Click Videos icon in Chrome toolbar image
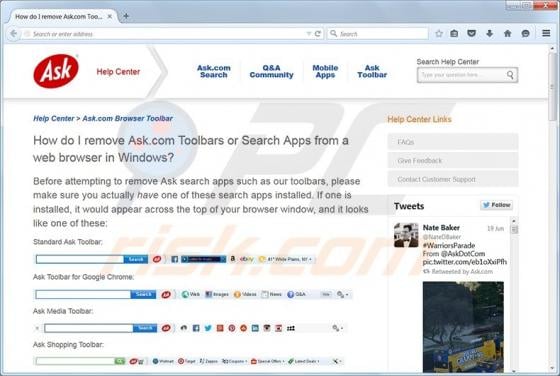Viewport: 560px width, 376px height. (237, 294)
